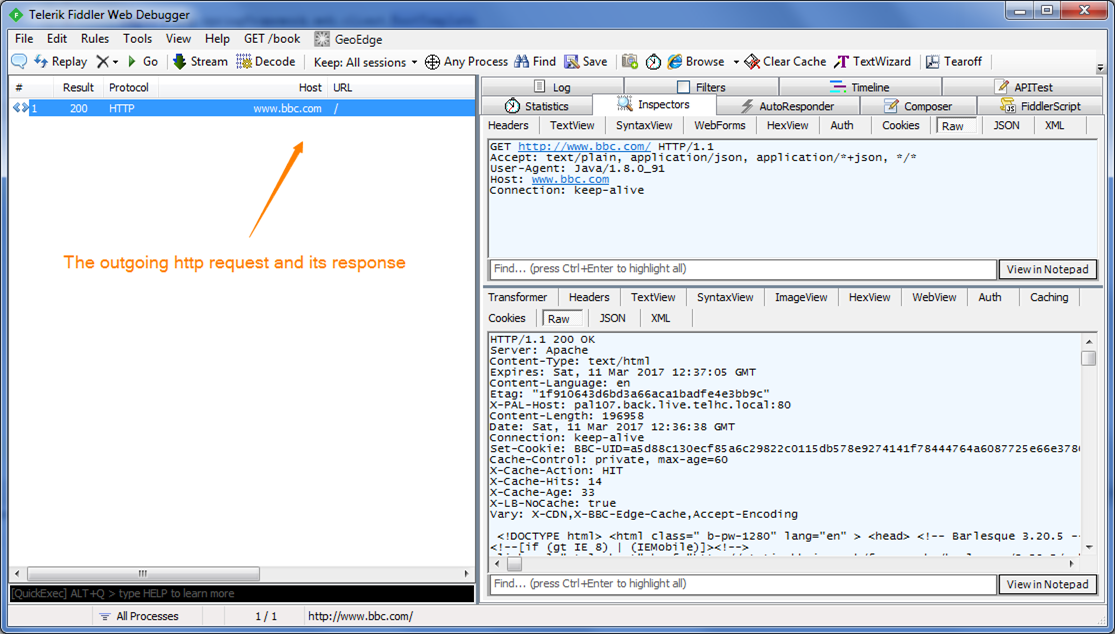Click response pane View in Notepad
Viewport: 1115px width, 634px height.
[1047, 584]
